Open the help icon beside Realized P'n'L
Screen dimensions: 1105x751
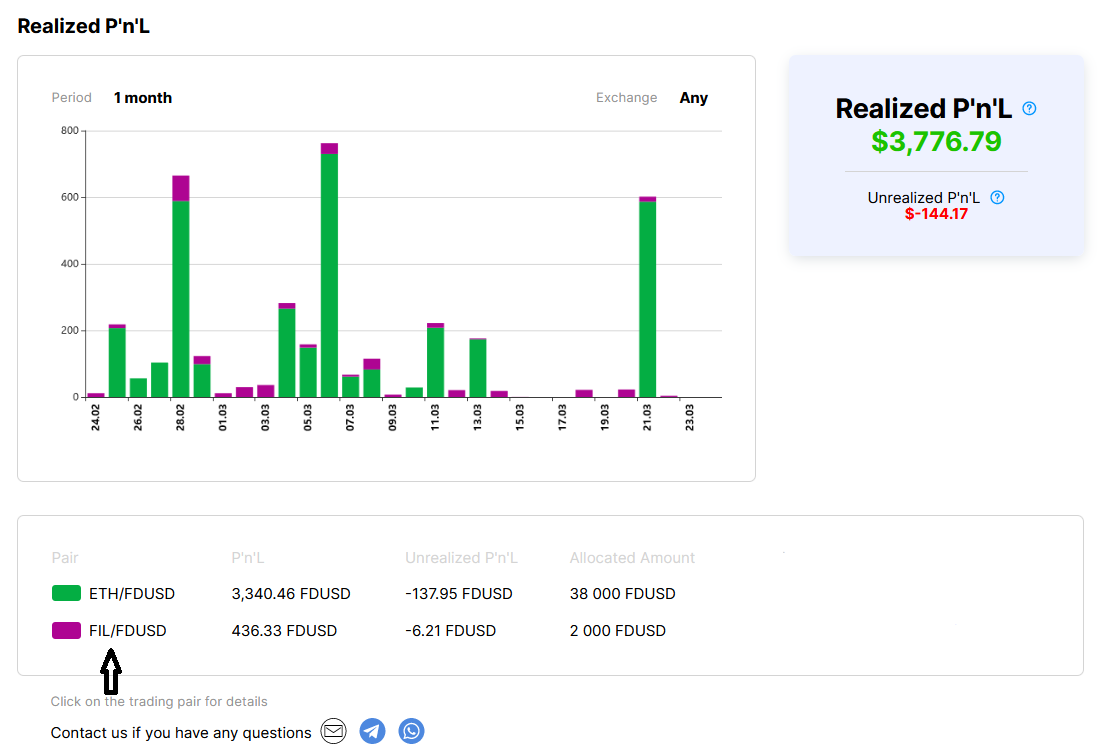pos(1029,108)
